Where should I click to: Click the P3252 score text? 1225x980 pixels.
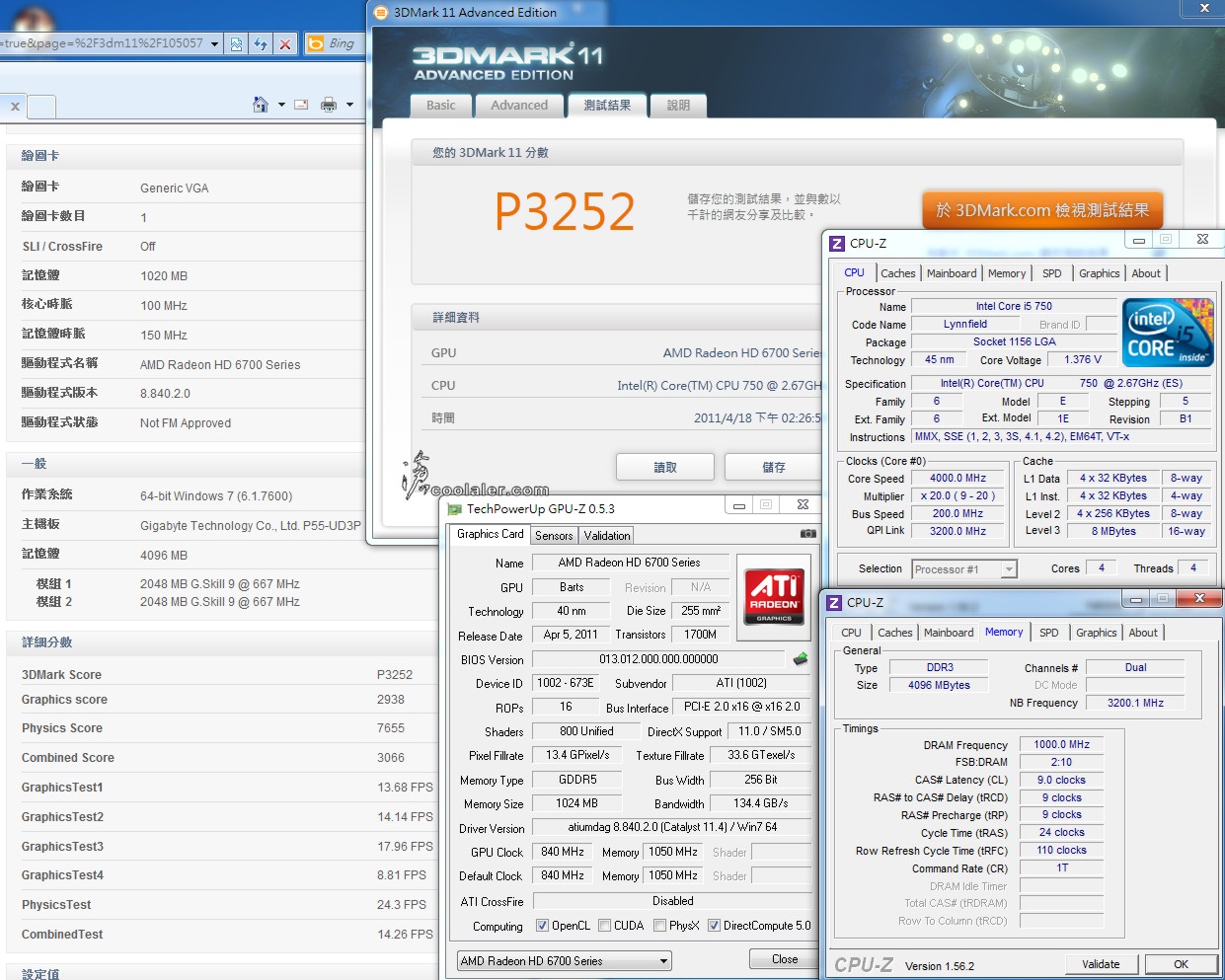(565, 211)
